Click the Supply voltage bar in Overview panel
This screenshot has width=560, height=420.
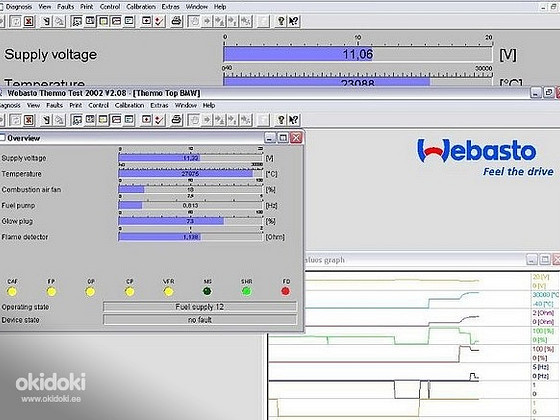(x=191, y=158)
